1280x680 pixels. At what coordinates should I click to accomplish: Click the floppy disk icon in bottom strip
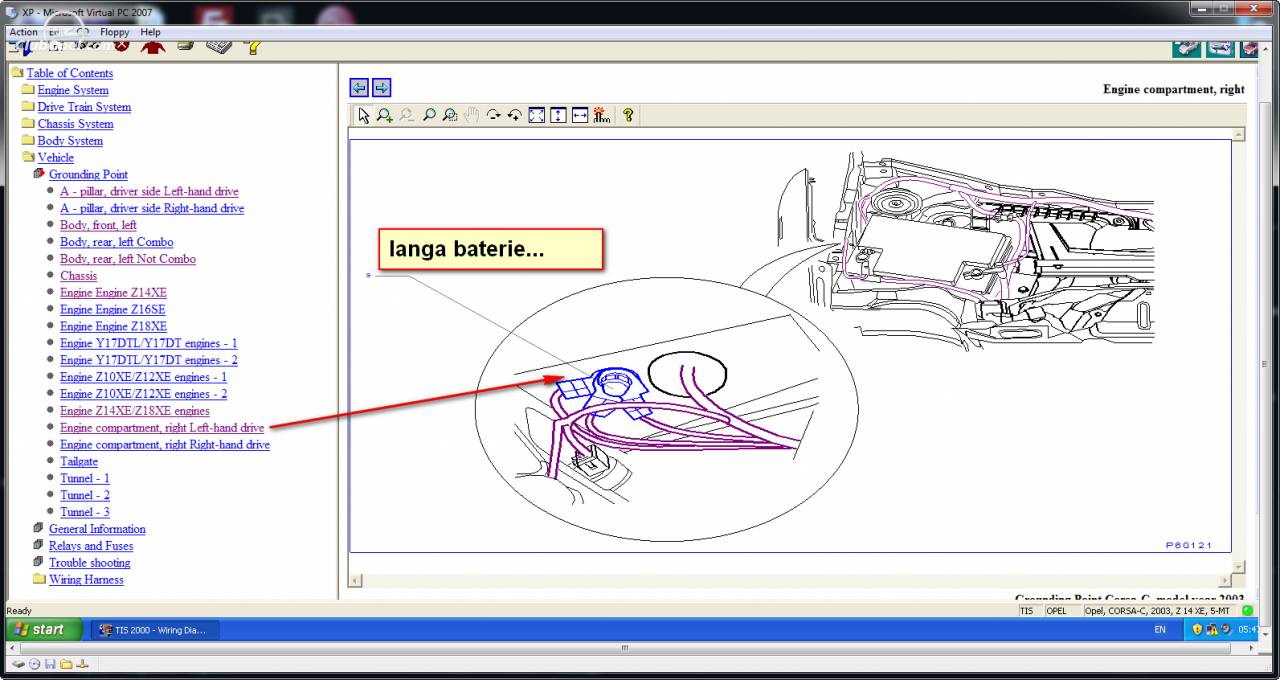click(x=50, y=663)
